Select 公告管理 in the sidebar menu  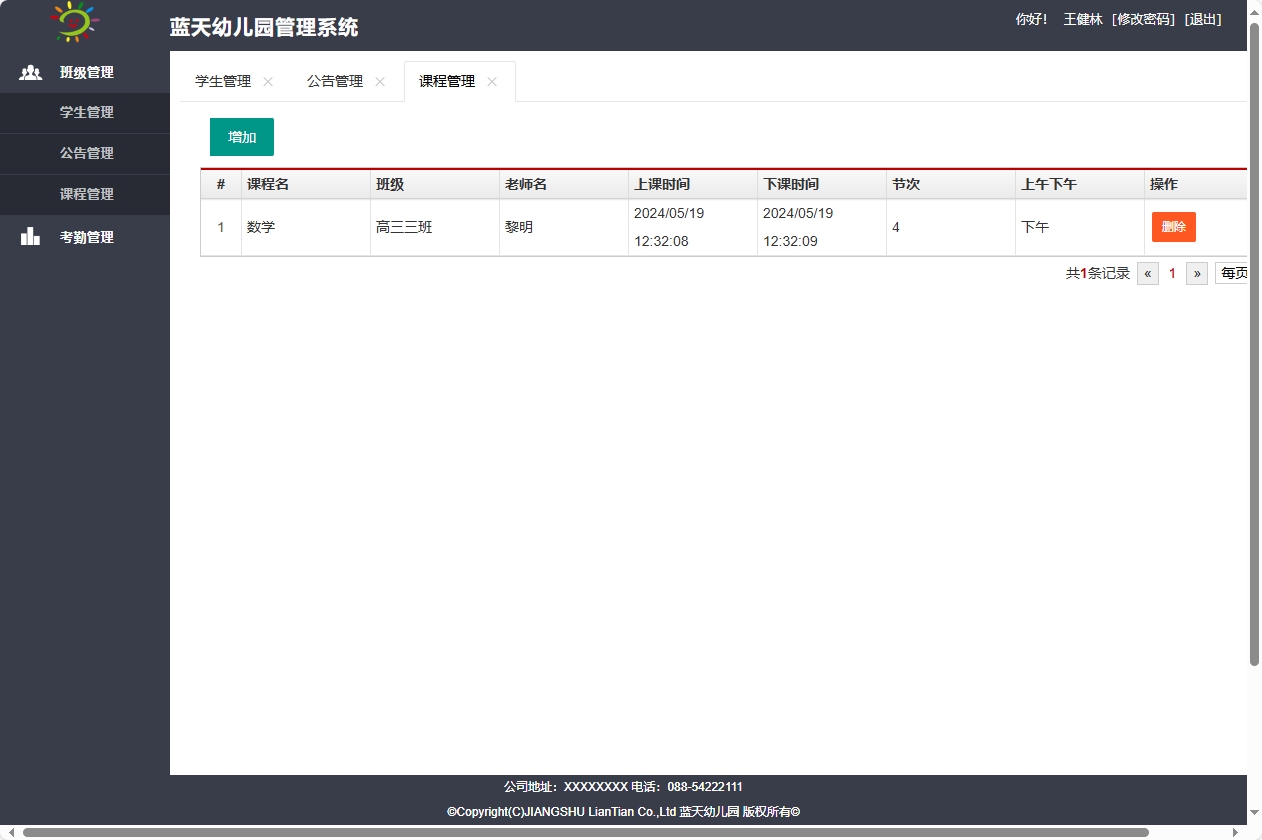(85, 153)
